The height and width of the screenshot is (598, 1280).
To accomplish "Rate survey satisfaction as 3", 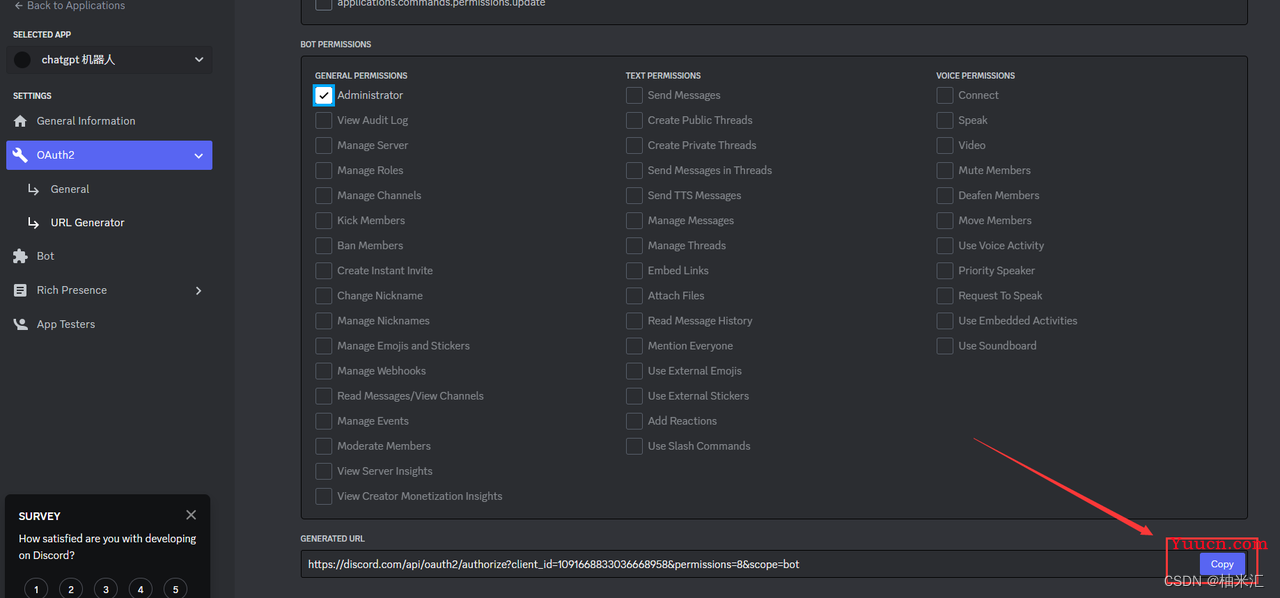I will tap(106, 589).
